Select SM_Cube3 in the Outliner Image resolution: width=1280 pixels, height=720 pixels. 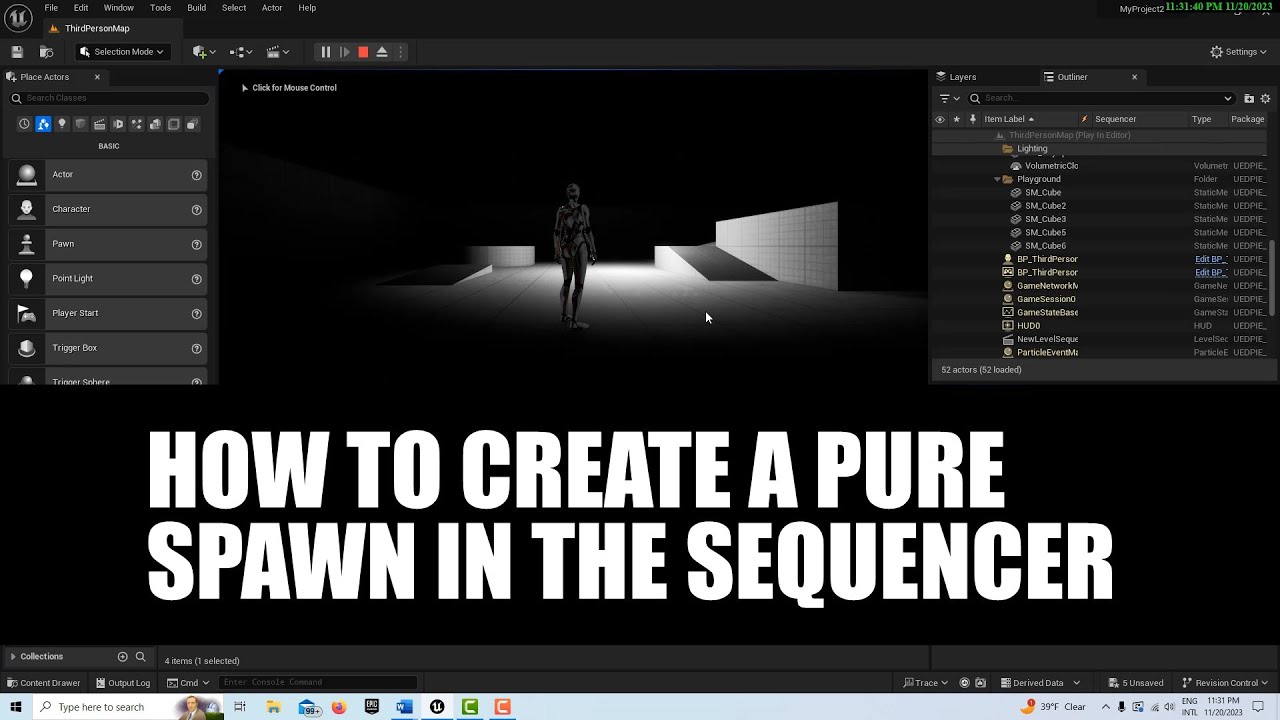(x=1045, y=219)
